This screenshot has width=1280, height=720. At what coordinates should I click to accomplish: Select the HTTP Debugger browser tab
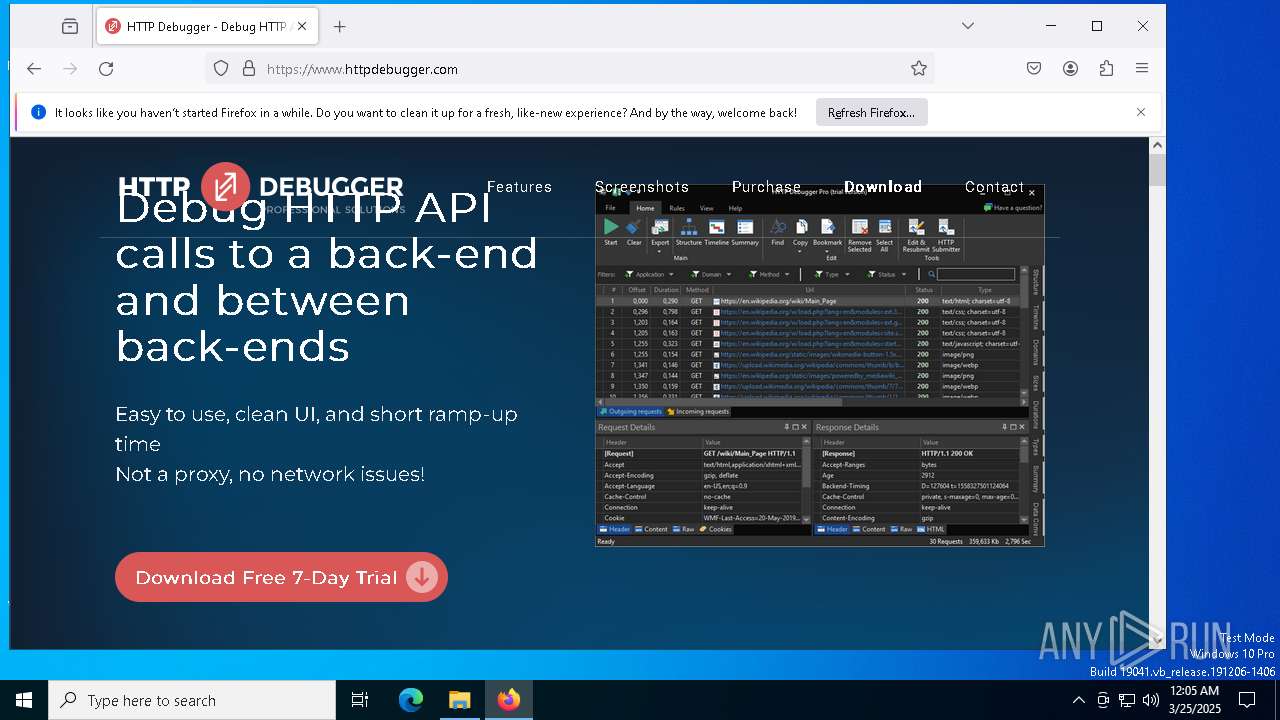coord(208,27)
